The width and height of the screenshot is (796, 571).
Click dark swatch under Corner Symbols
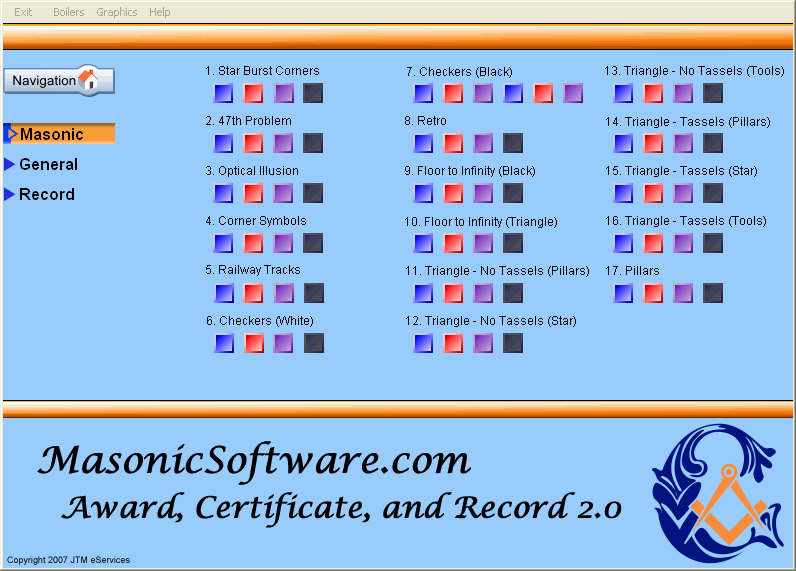click(313, 243)
